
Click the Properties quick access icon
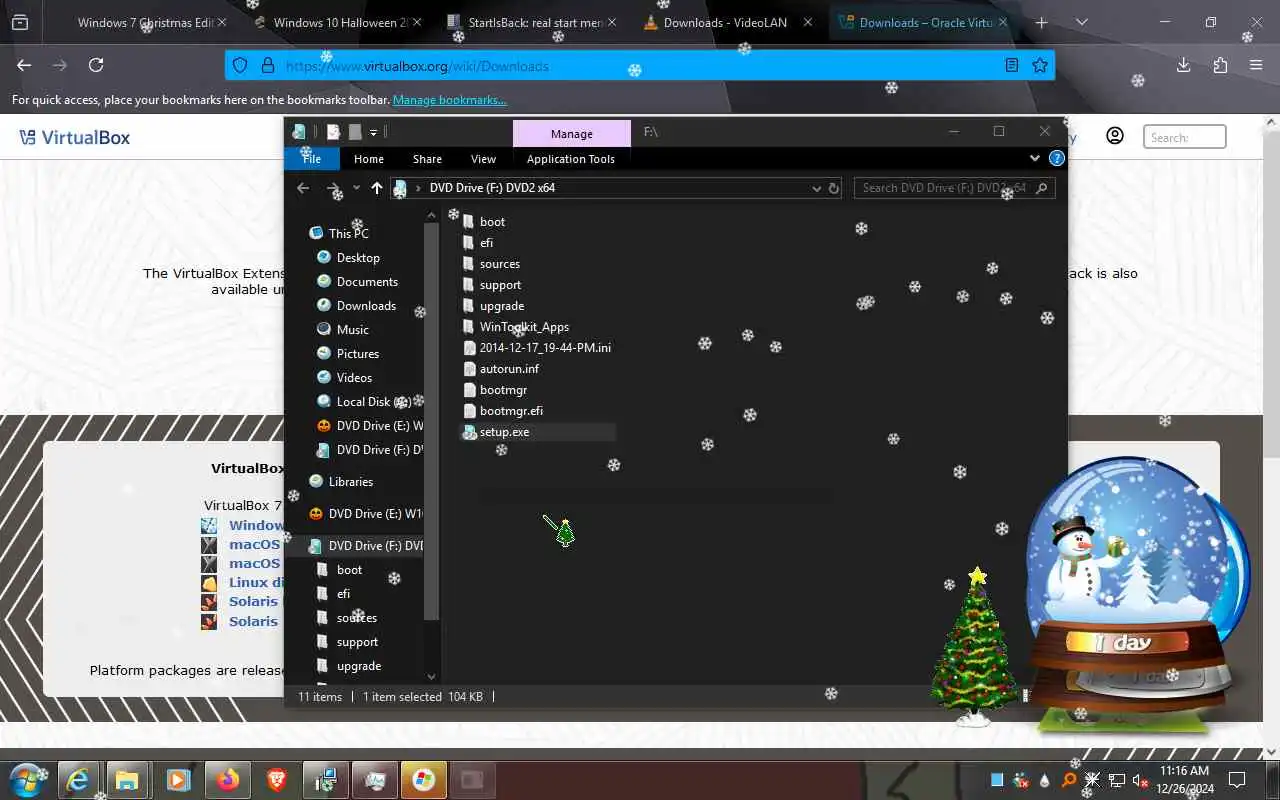333,132
